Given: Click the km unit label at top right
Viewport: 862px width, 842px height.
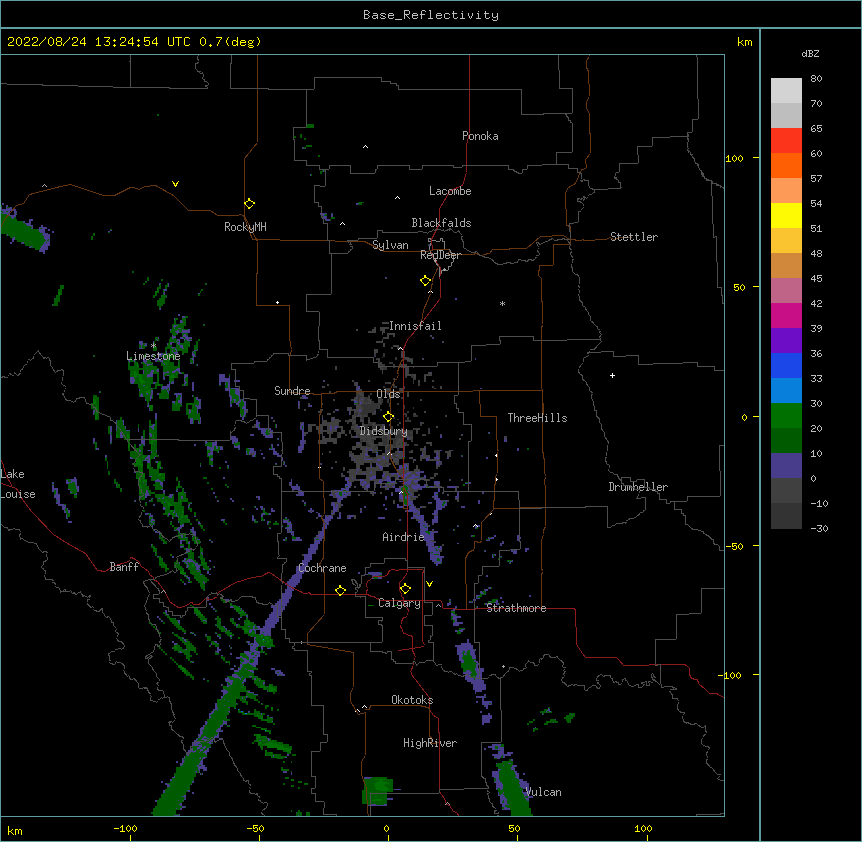Looking at the screenshot, I should pyautogui.click(x=745, y=42).
